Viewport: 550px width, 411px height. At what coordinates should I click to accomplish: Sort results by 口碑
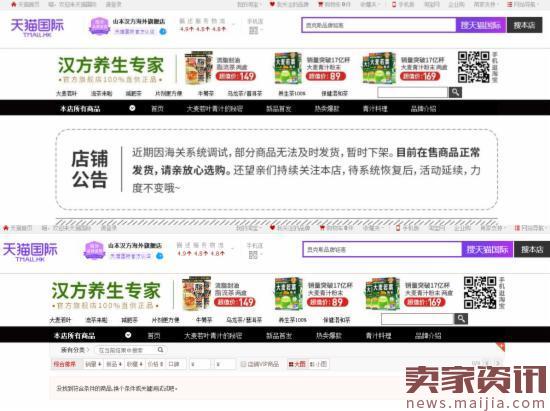click(x=174, y=364)
